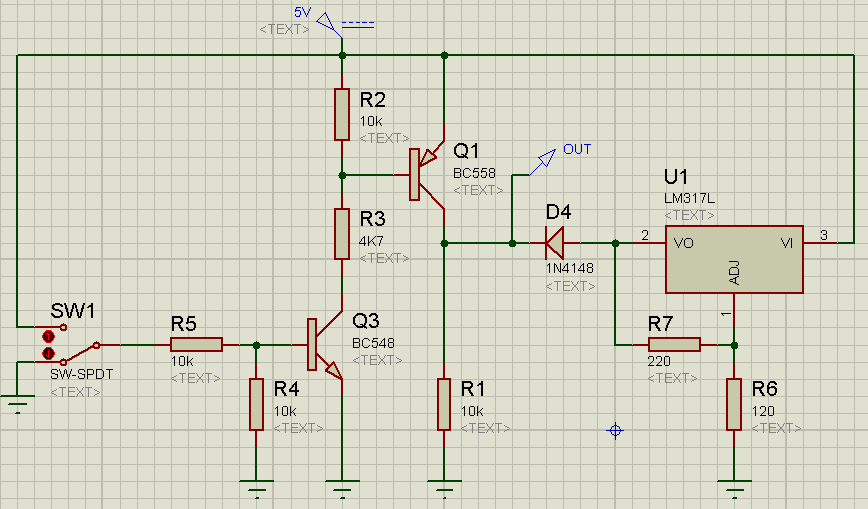The height and width of the screenshot is (509, 868).
Task: Select the R2 resistor body
Action: point(342,114)
